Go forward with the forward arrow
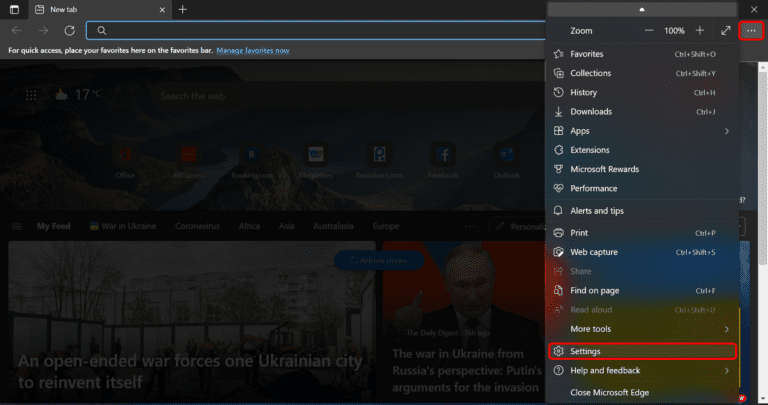 pyautogui.click(x=43, y=30)
